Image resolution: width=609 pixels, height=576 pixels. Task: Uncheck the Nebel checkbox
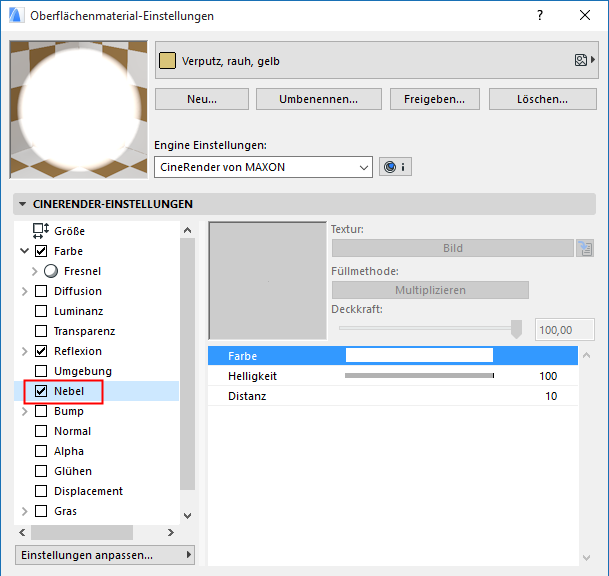click(41, 391)
